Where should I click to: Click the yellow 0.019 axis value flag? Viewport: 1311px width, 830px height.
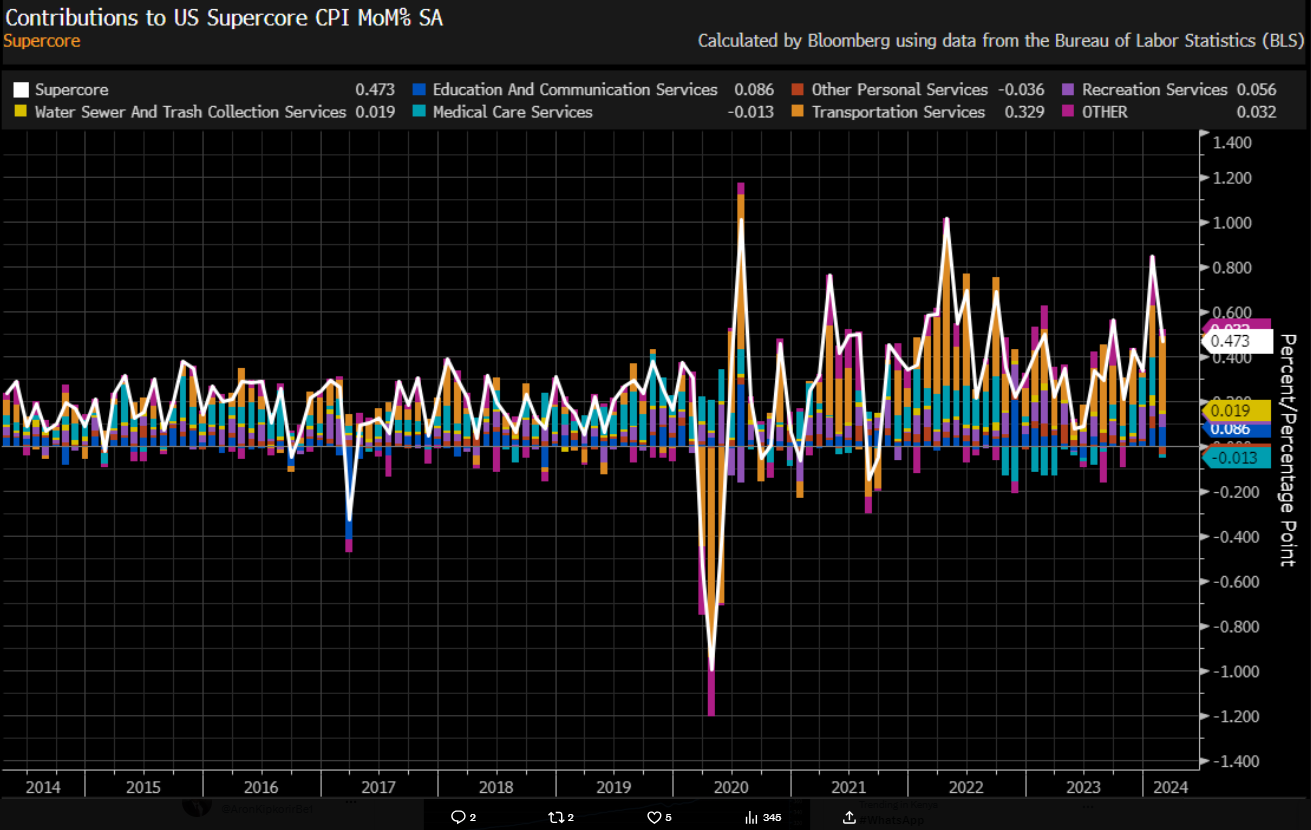[1236, 410]
